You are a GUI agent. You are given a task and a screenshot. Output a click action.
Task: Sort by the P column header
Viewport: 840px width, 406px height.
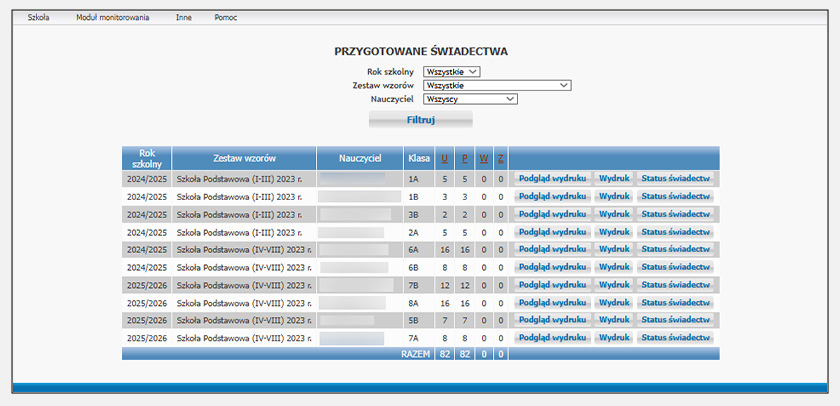(x=464, y=158)
